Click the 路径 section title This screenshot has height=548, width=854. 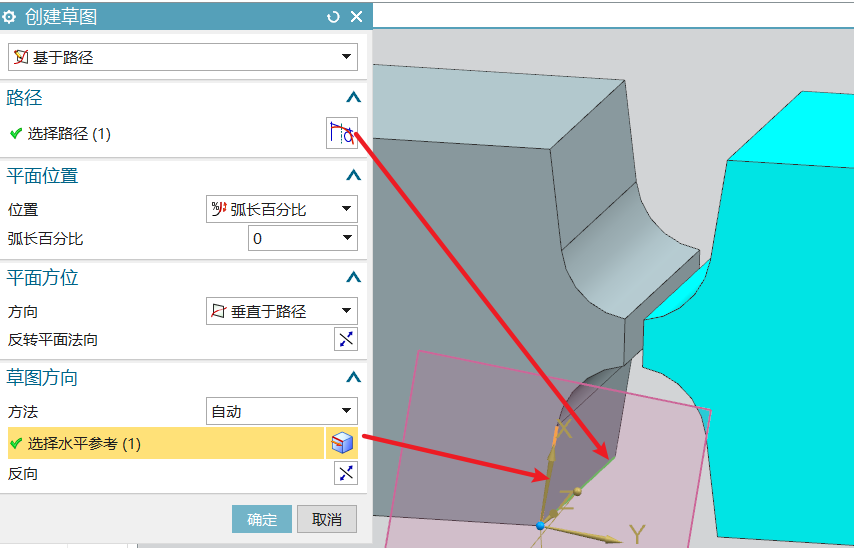click(25, 98)
